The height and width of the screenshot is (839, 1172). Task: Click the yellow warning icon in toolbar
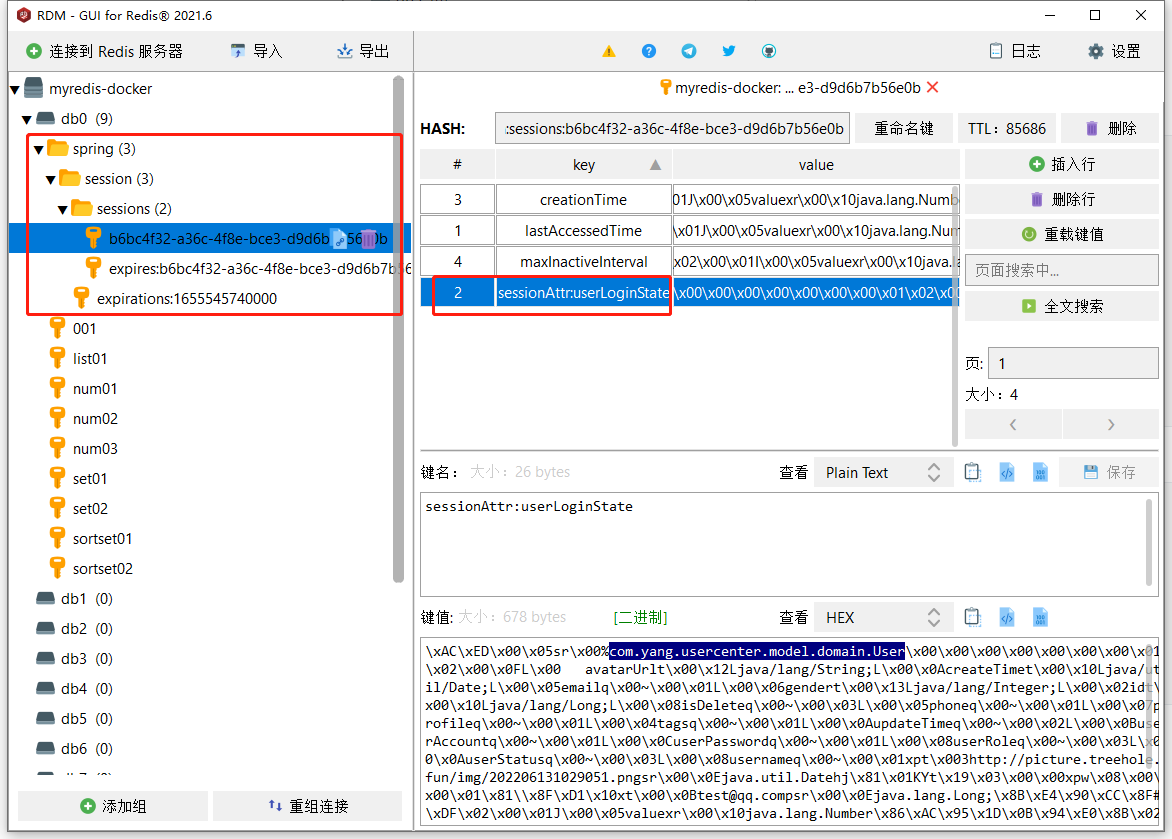(609, 51)
